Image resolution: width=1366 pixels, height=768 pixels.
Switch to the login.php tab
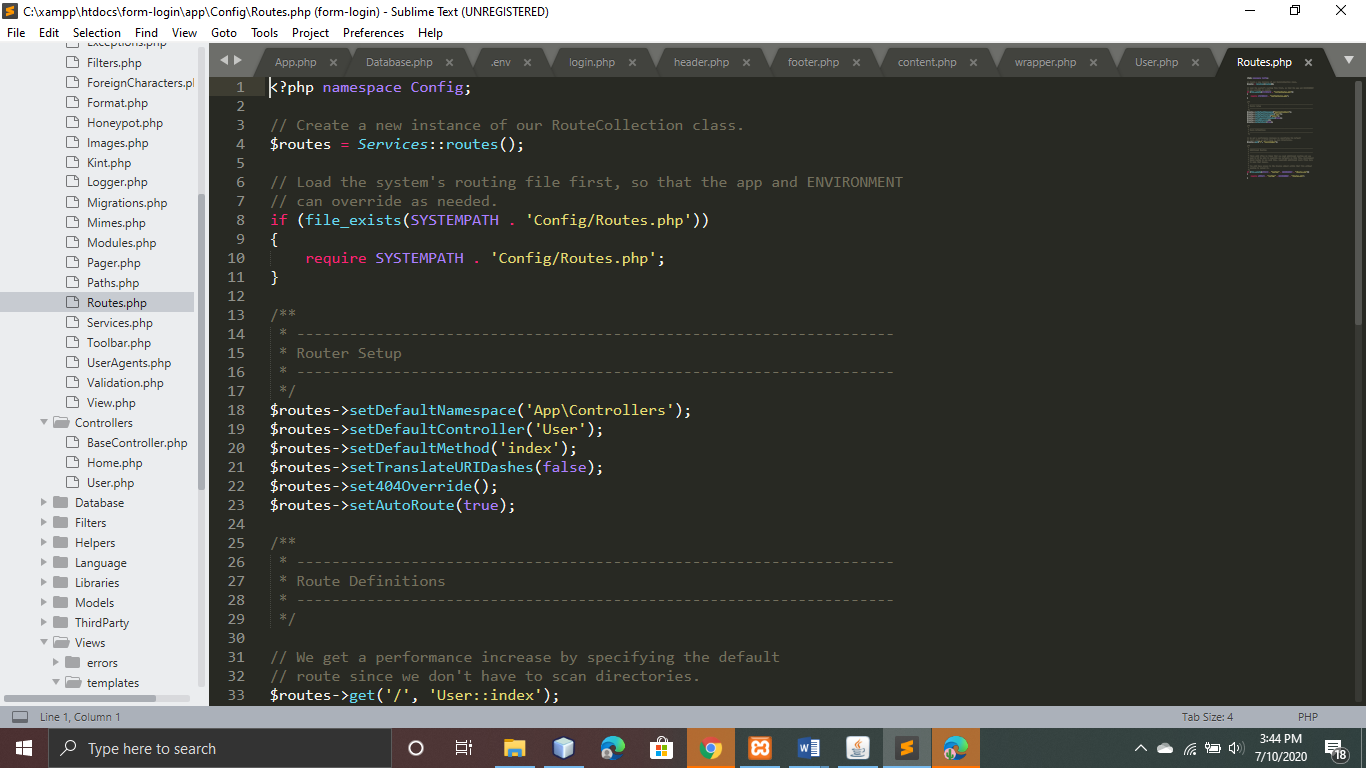pyautogui.click(x=592, y=62)
